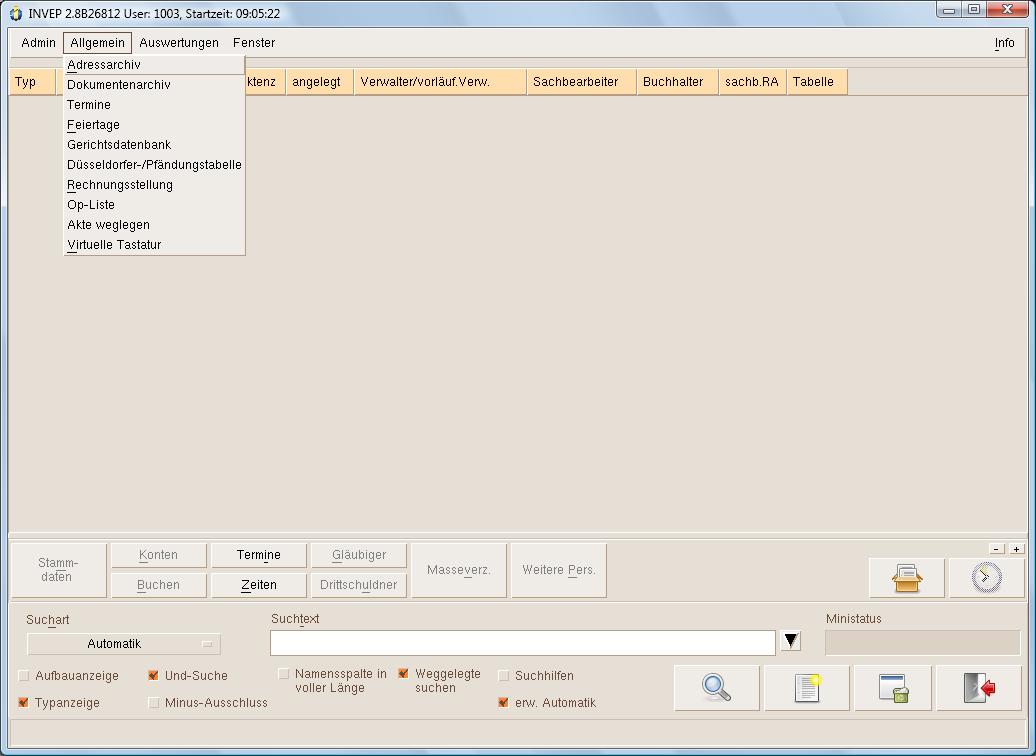Open Düsseldorfer-/Pfändungstabelle entry
The height and width of the screenshot is (756, 1036).
point(154,165)
